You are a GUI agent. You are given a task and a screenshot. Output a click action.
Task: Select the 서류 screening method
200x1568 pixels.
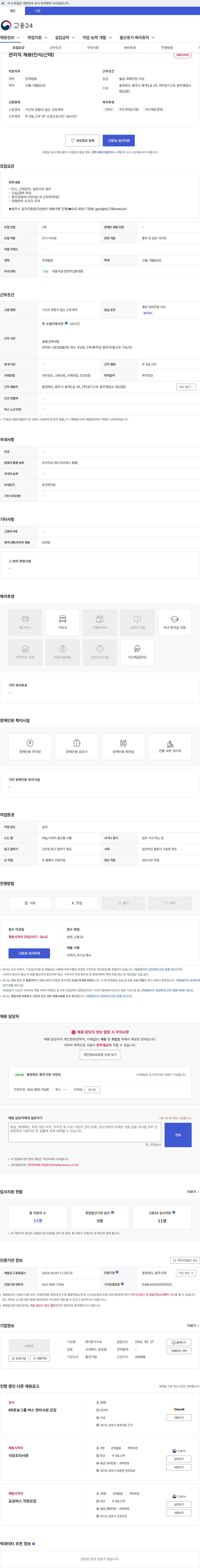click(30, 903)
